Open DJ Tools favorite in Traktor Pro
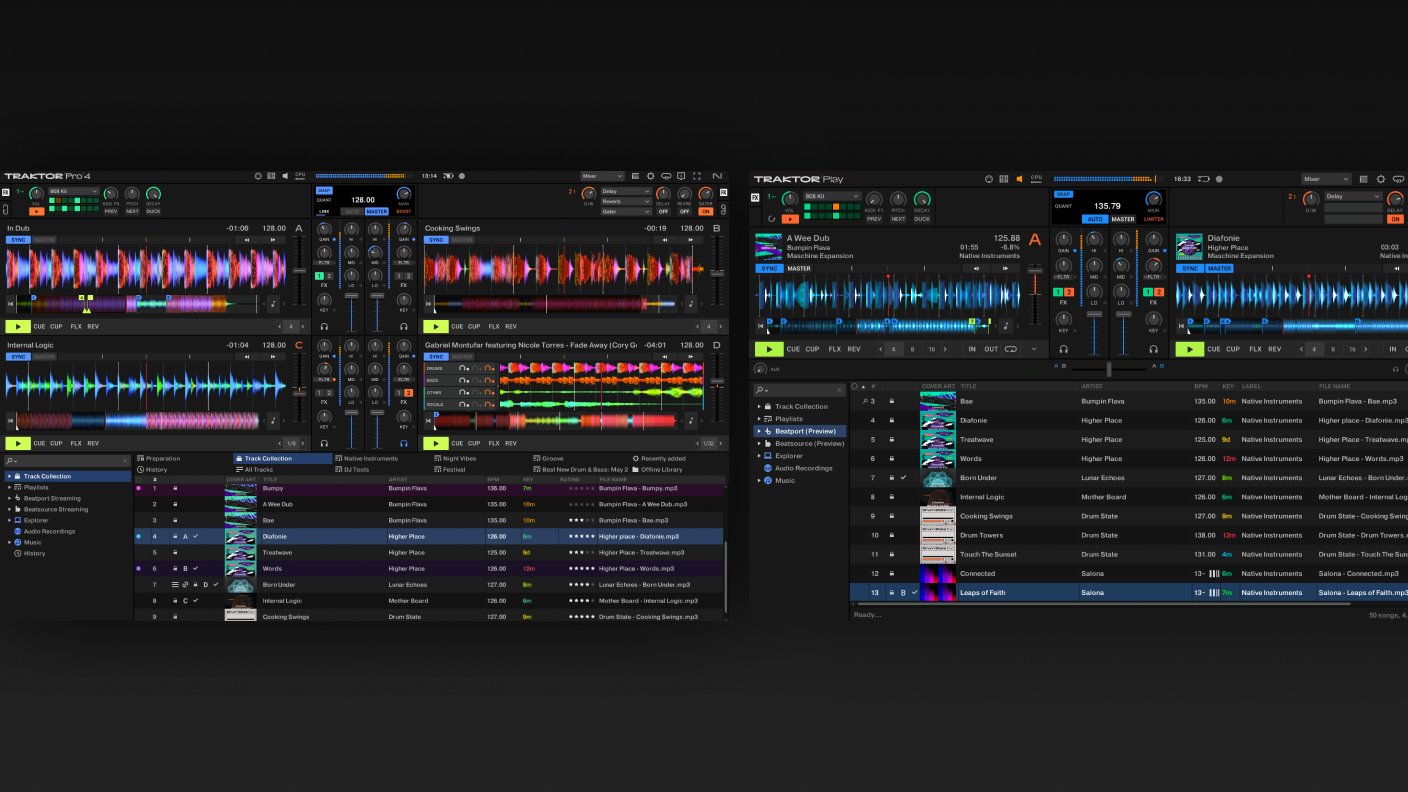Image resolution: width=1408 pixels, height=792 pixels. (x=352, y=469)
